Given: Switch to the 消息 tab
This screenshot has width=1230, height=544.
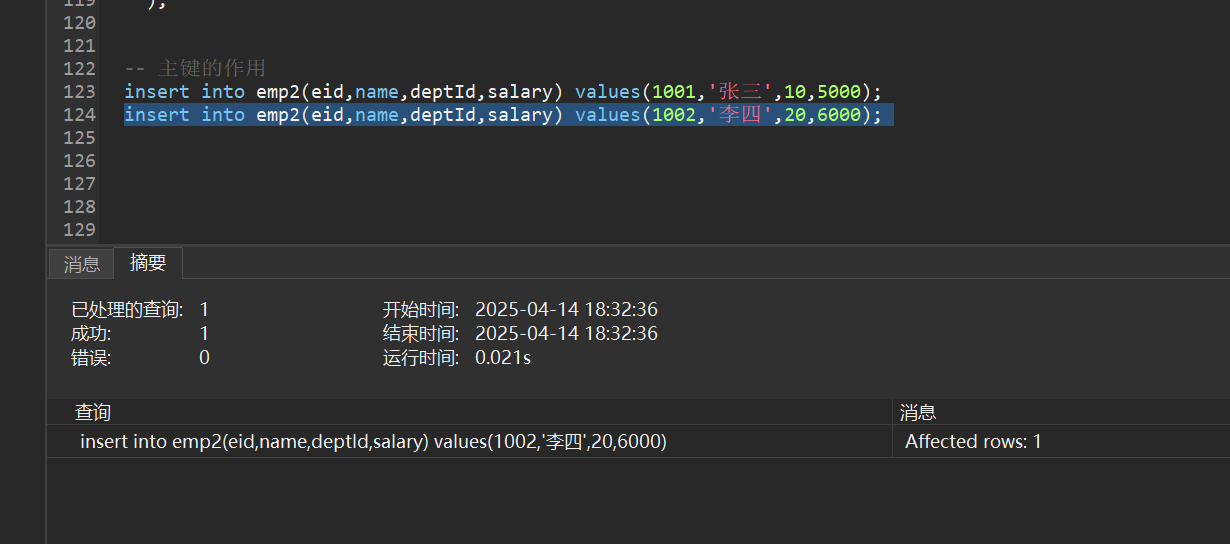Looking at the screenshot, I should pyautogui.click(x=82, y=264).
